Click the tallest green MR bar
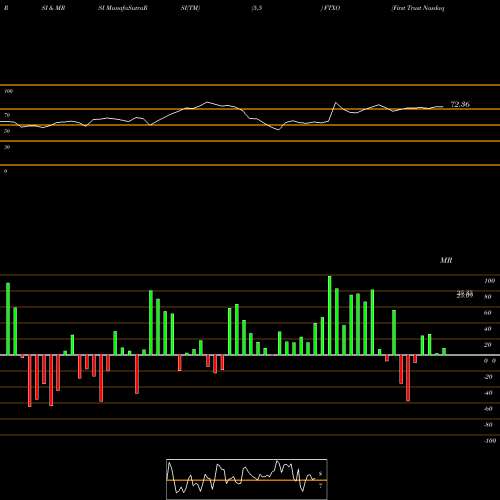This screenshot has height=500, width=500. [330, 315]
